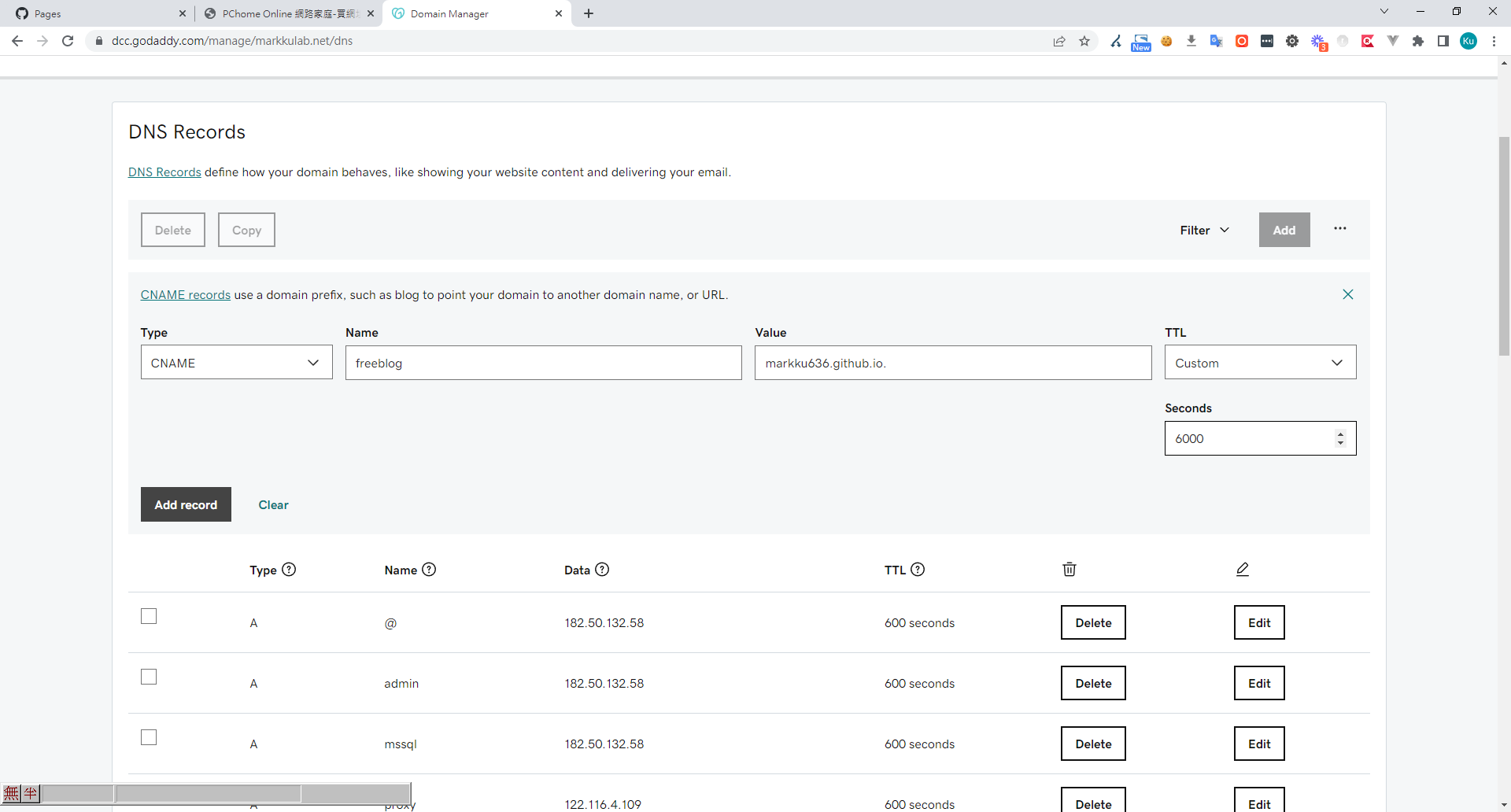The height and width of the screenshot is (812, 1511).
Task: Expand the TTL dropdown set to Custom
Action: click(1259, 363)
